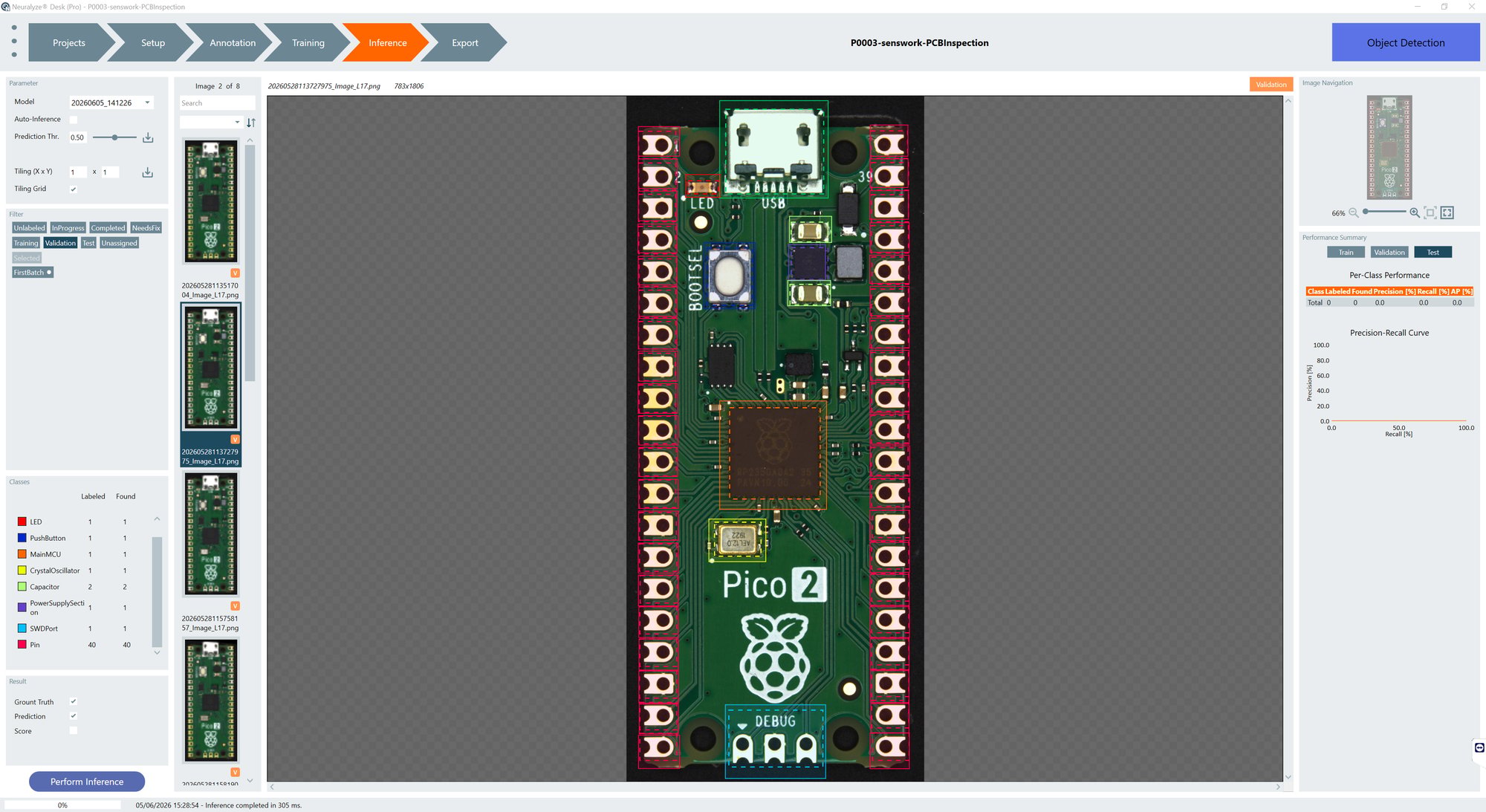
Task: Click the classes list down arrow
Action: point(157,652)
